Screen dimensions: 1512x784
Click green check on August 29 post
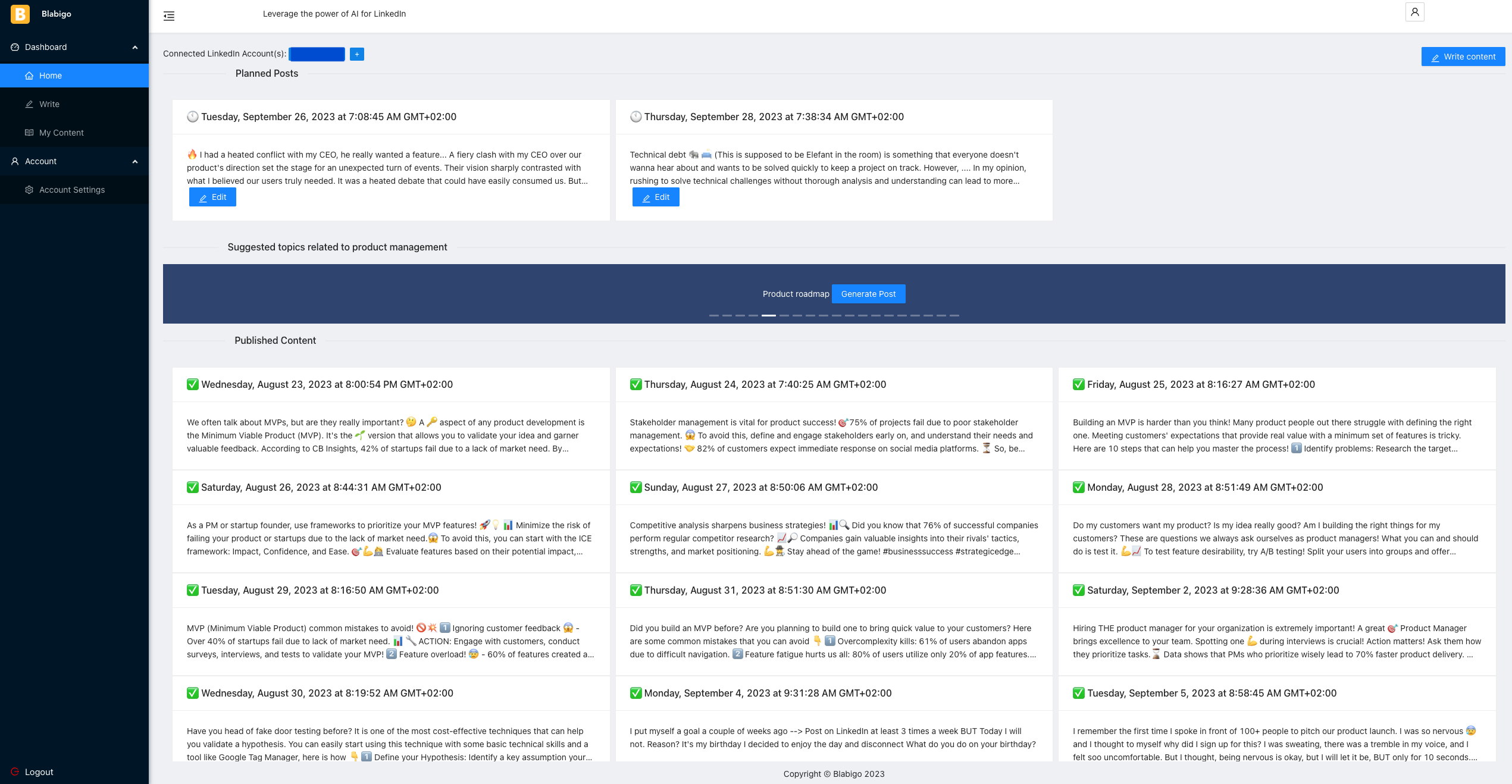(193, 590)
